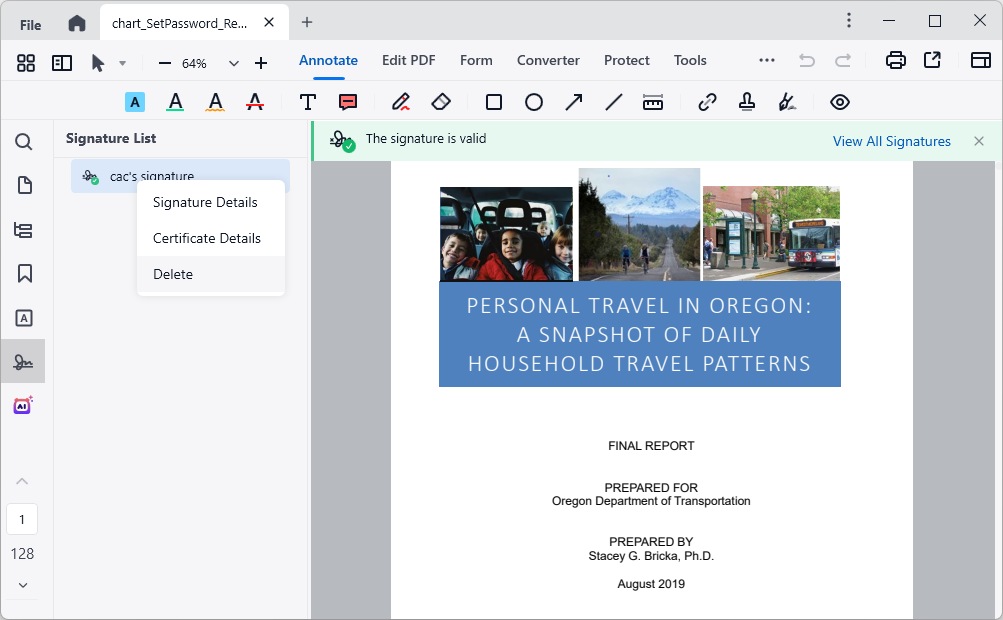
Task: Dismiss the signature valid notification bar
Action: 978,141
